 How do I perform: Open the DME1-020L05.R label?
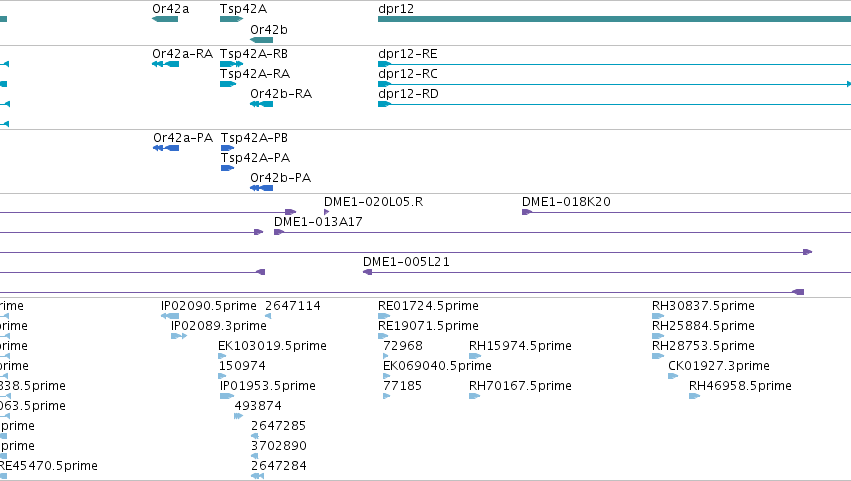coord(373,202)
